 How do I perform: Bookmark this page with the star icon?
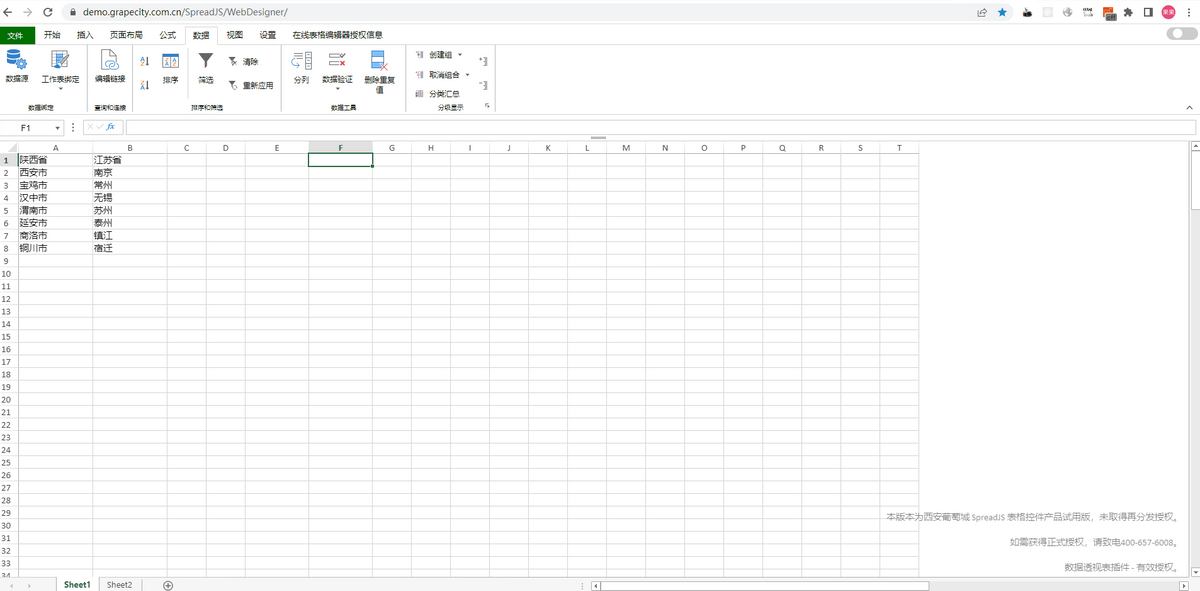(x=1002, y=12)
